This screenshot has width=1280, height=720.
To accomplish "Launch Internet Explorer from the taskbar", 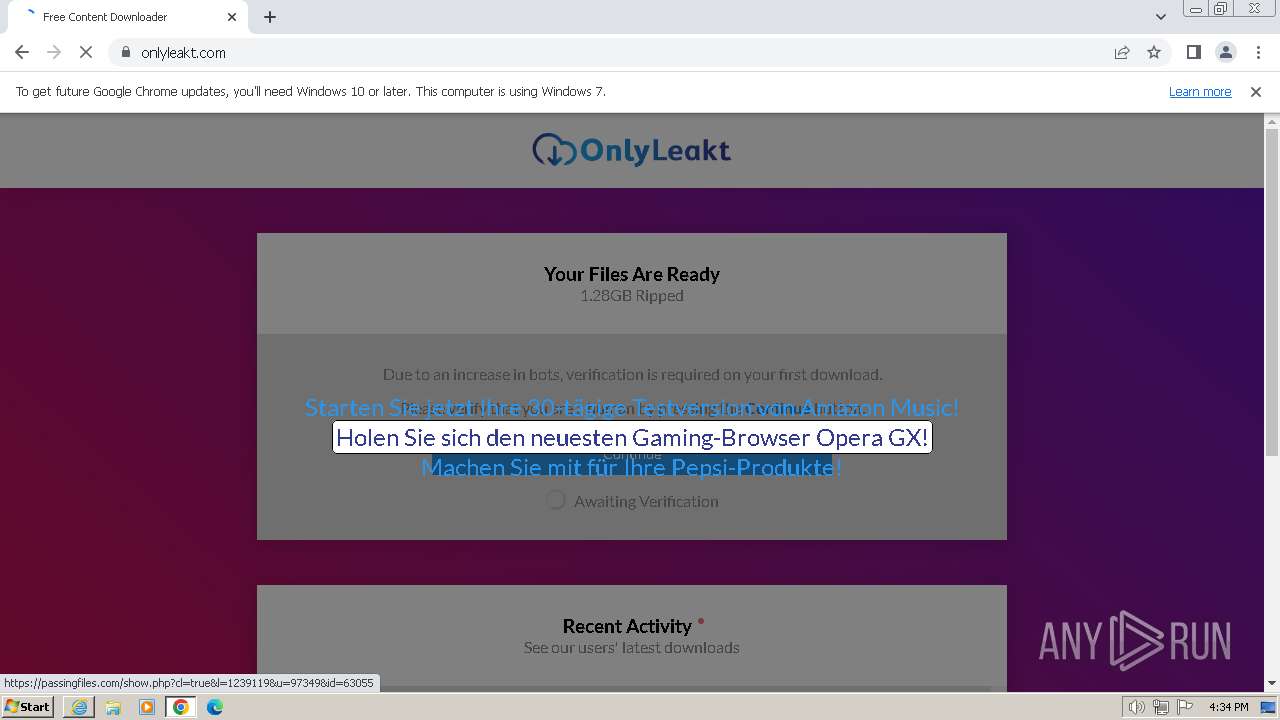I will 79,707.
